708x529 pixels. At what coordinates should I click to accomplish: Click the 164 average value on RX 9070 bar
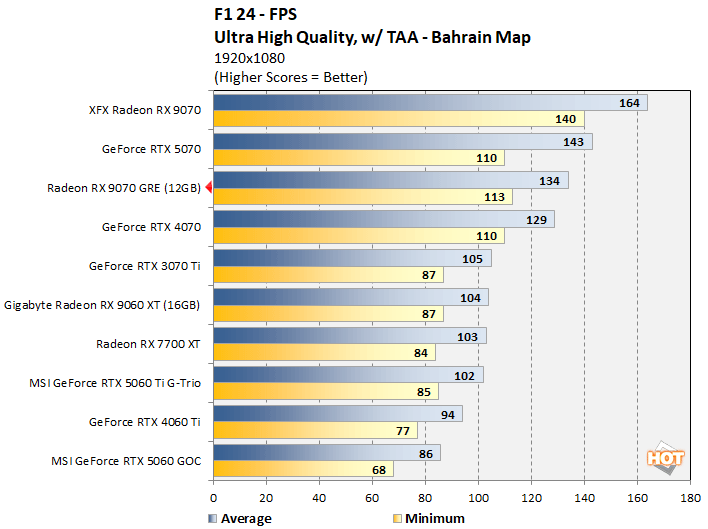629,103
